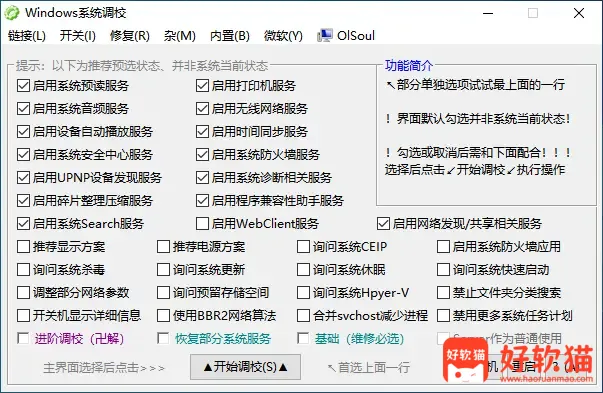Toggle 启用程序兼容性助手服务 checkbox
Viewport: 603px width, 393px height.
click(202, 201)
